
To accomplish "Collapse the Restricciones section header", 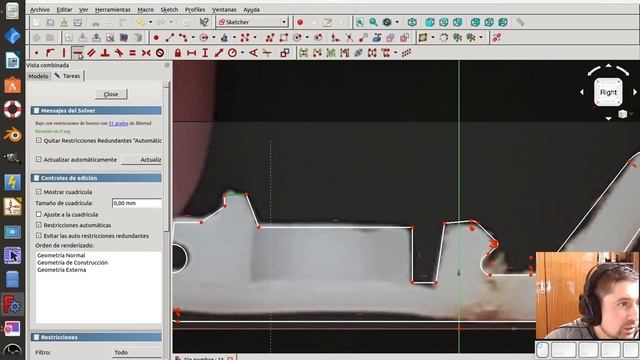I will [96, 337].
